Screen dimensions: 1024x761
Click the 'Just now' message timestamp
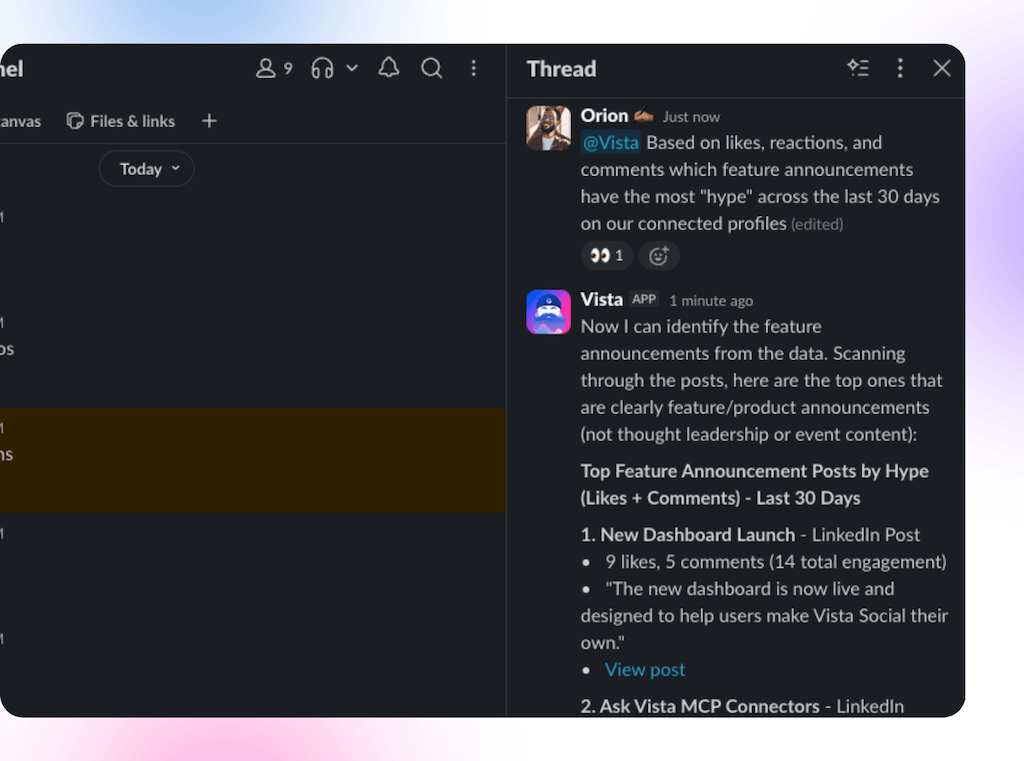coord(691,117)
